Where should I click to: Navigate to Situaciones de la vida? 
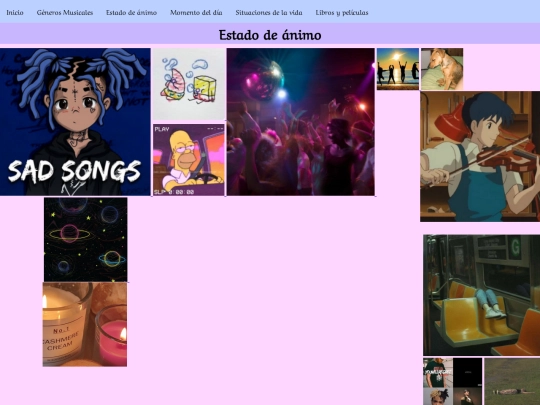269,12
